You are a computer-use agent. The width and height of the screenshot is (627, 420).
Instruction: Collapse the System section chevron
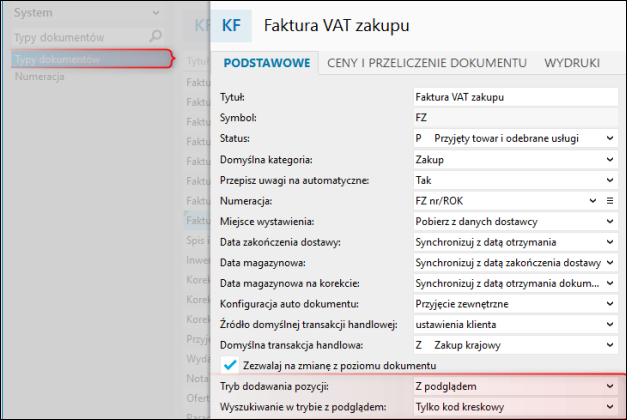point(156,13)
